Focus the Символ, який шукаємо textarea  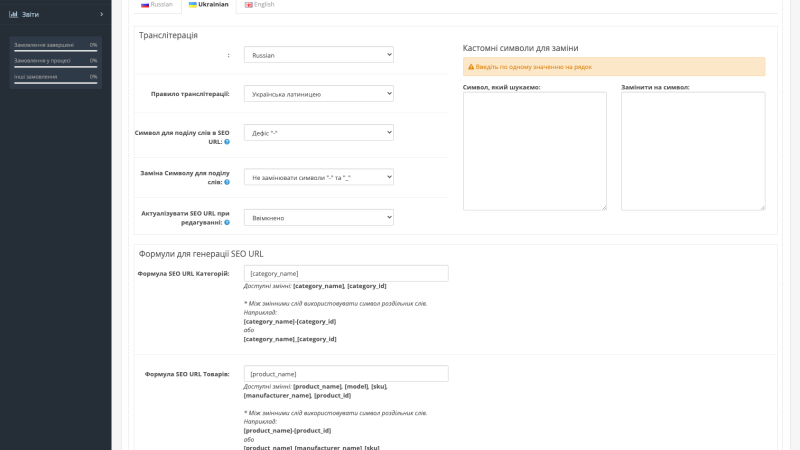[x=535, y=151]
